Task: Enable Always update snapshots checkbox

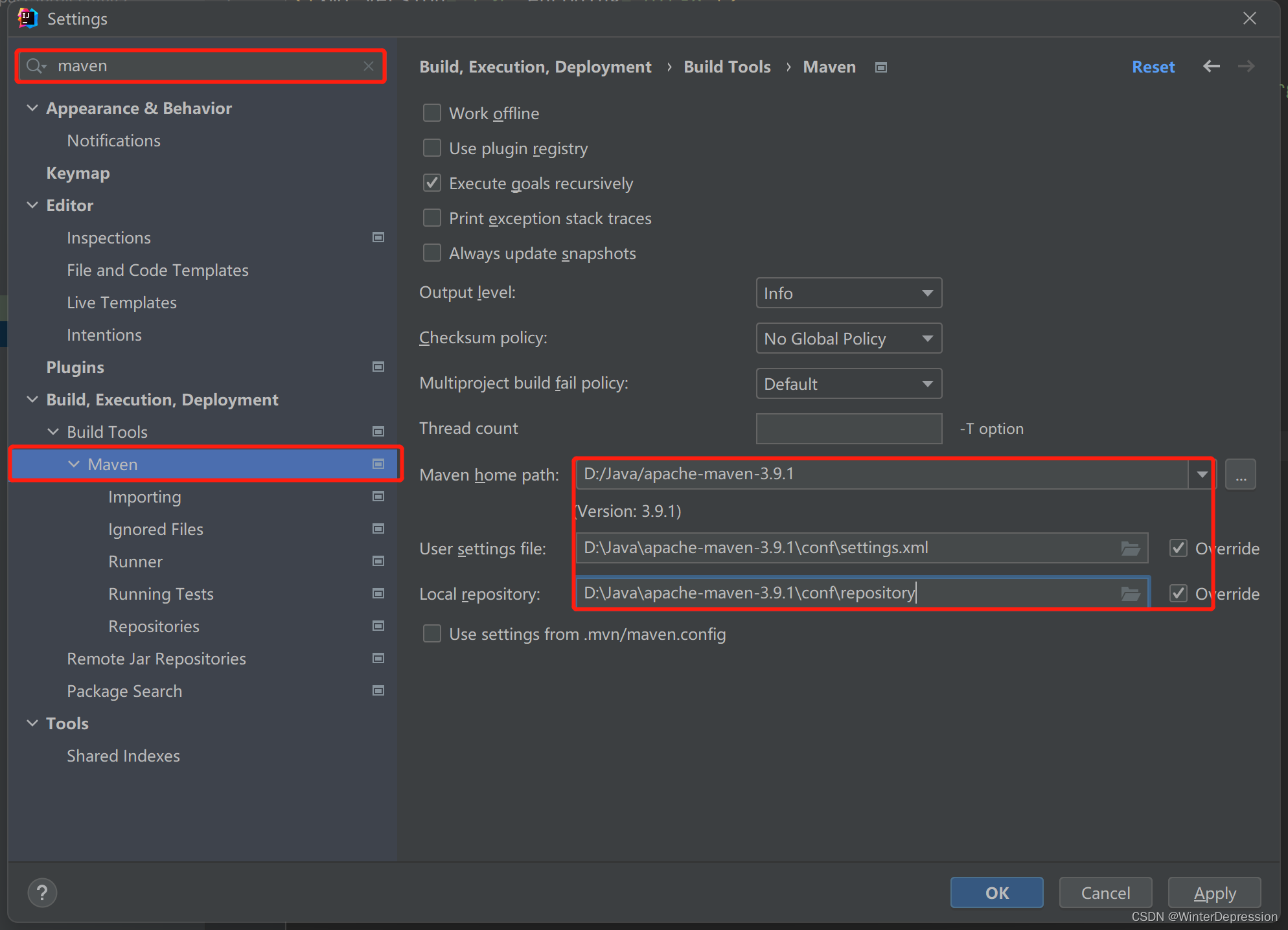Action: [x=432, y=253]
